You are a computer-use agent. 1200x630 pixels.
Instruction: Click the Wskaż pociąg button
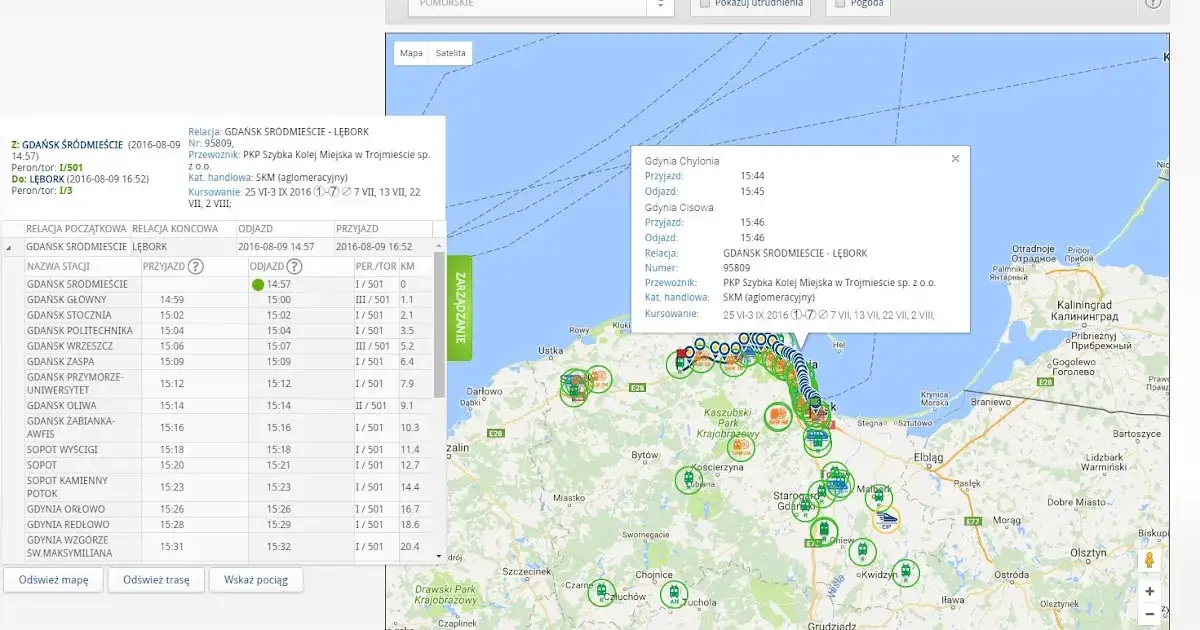click(256, 580)
